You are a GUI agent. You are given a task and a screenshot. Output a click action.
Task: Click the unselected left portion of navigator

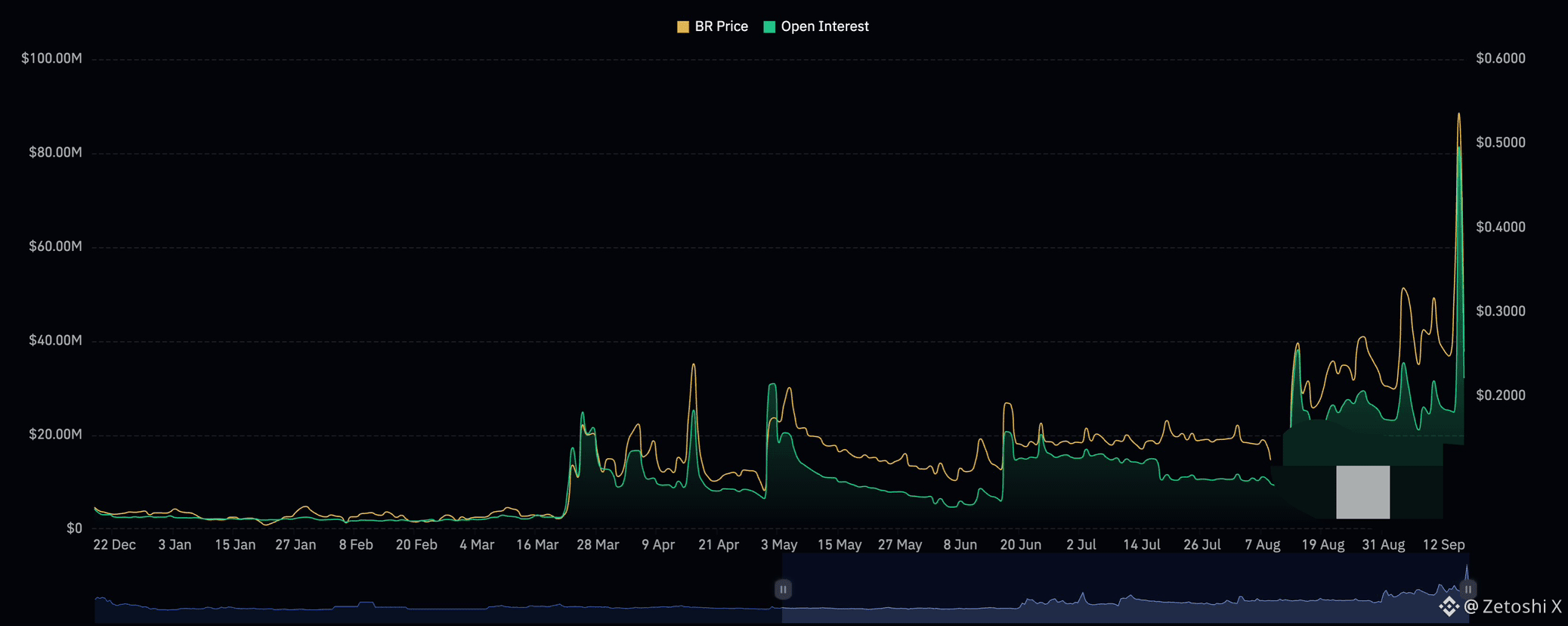tap(438, 589)
